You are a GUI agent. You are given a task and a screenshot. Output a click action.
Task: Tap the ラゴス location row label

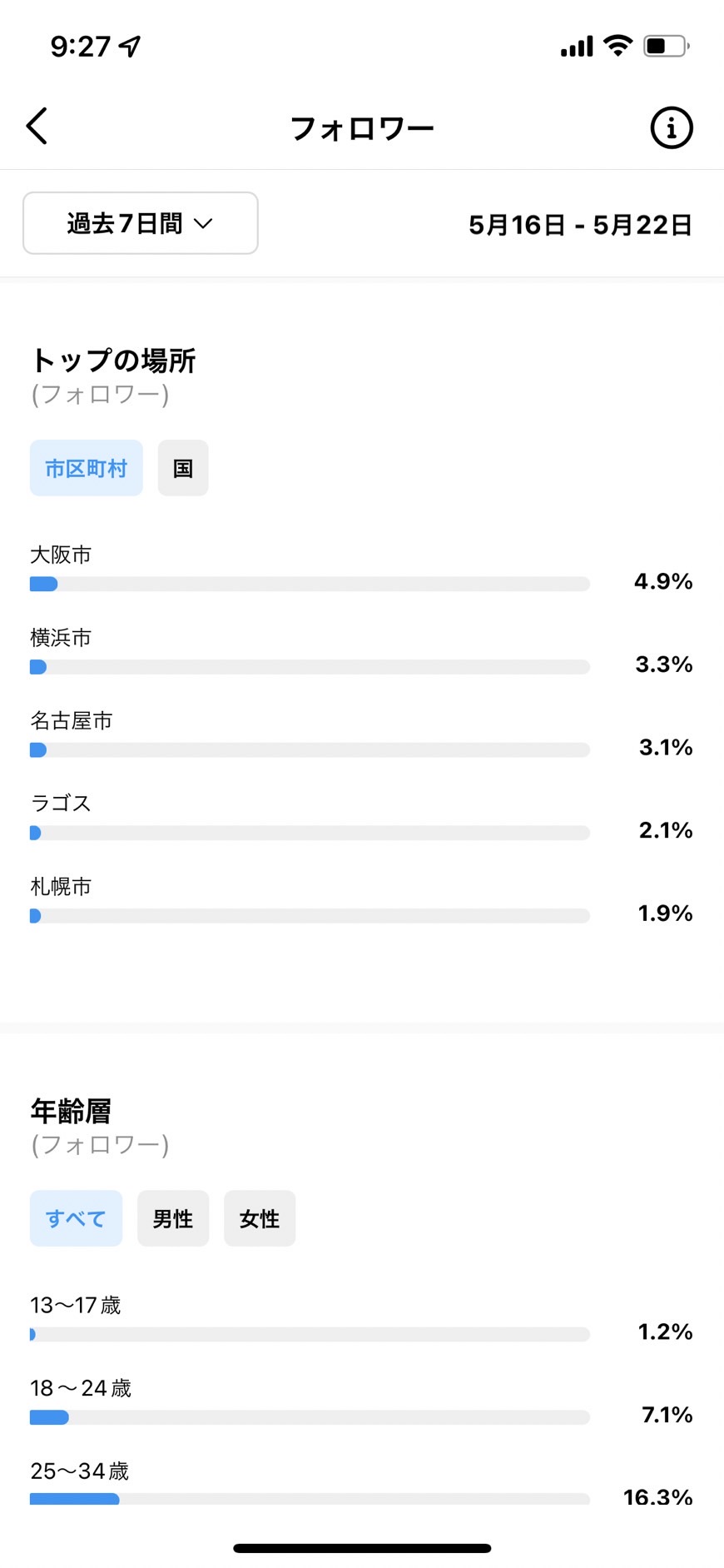61,804
